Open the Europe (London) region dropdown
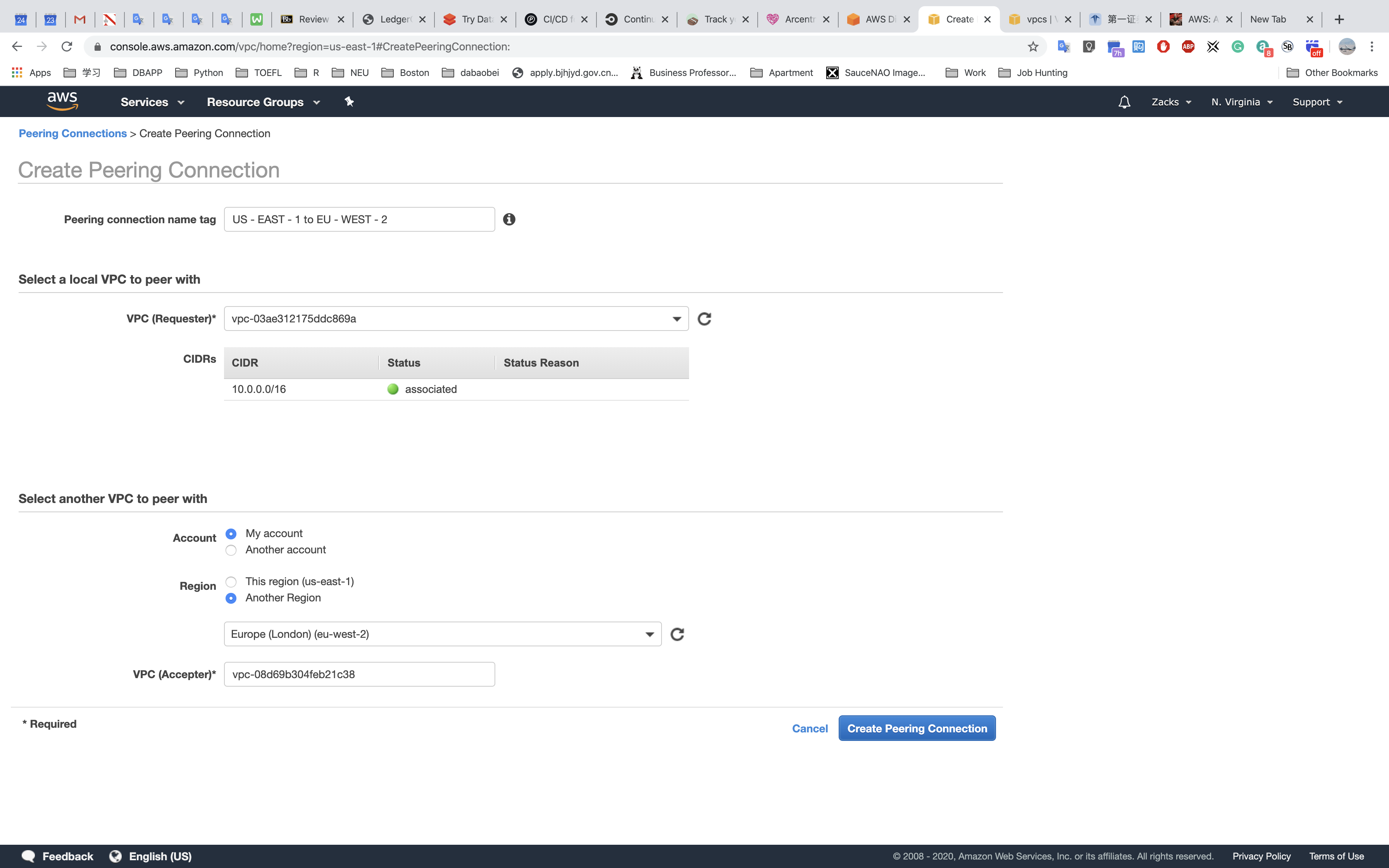Image resolution: width=1389 pixels, height=868 pixels. coord(442,634)
